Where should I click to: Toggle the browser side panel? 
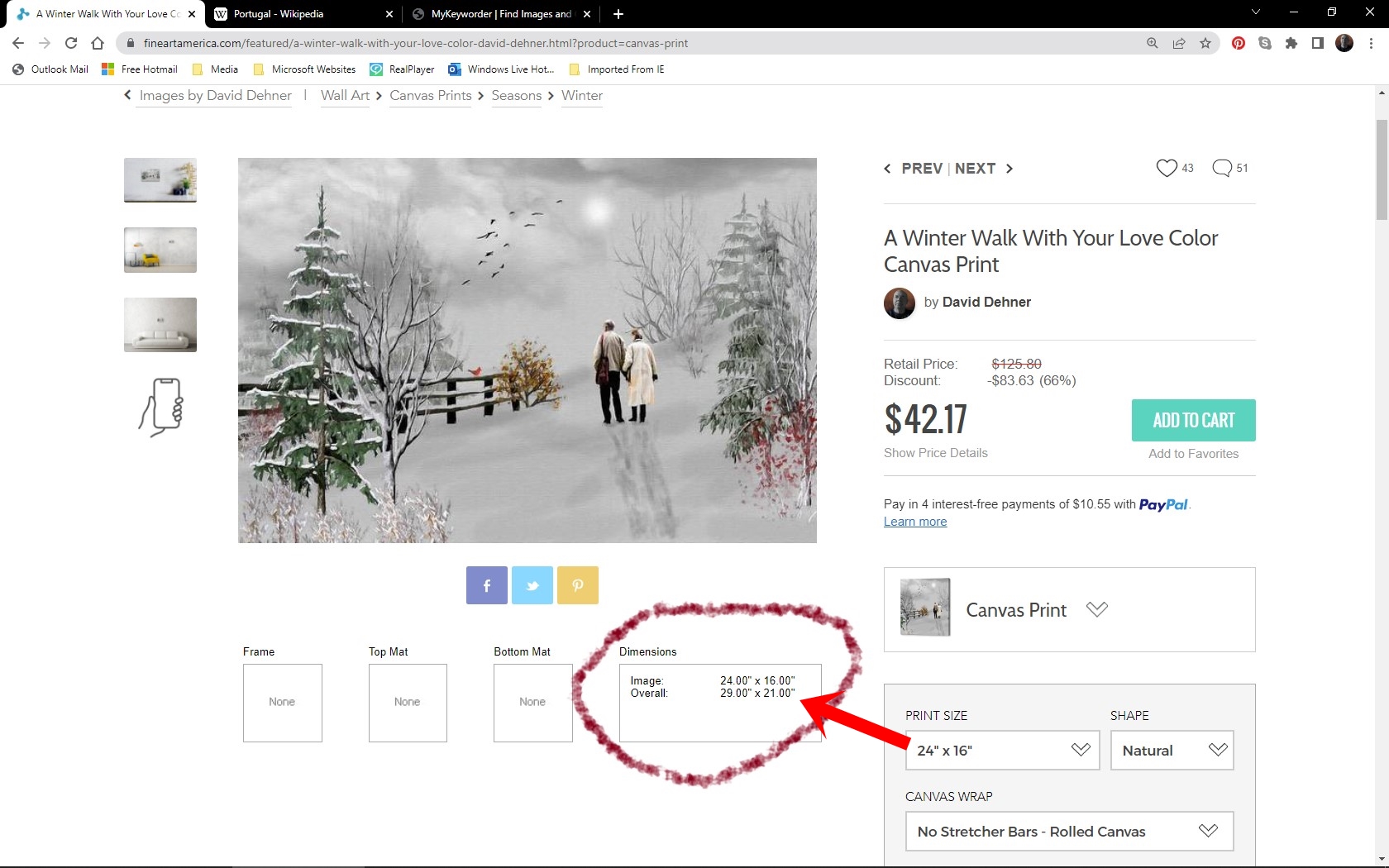point(1318,43)
